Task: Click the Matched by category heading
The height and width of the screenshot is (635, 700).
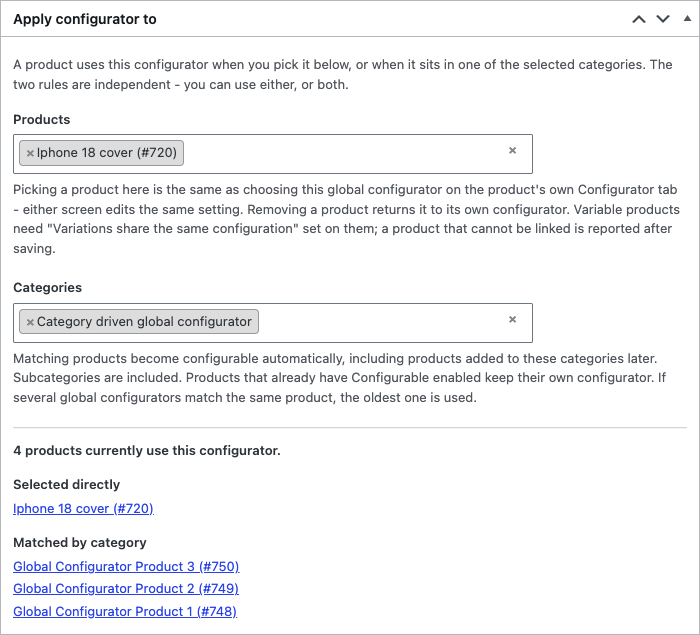Action: [x=80, y=543]
